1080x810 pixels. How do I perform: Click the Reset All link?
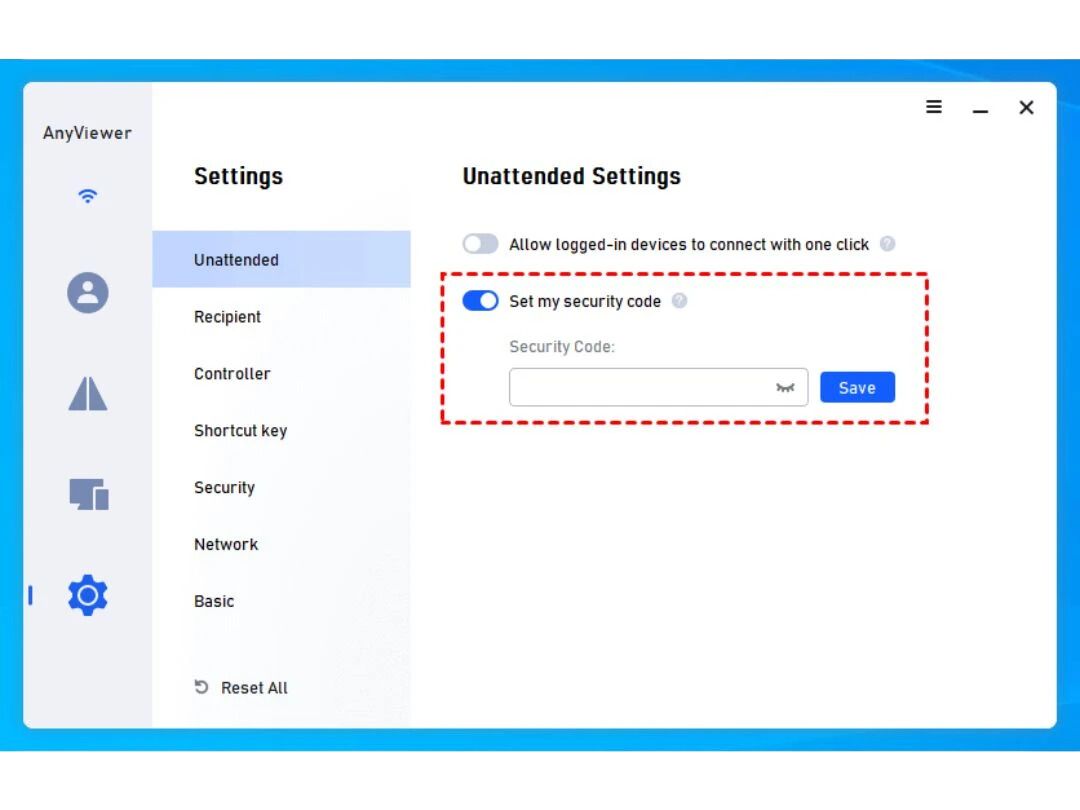[254, 687]
